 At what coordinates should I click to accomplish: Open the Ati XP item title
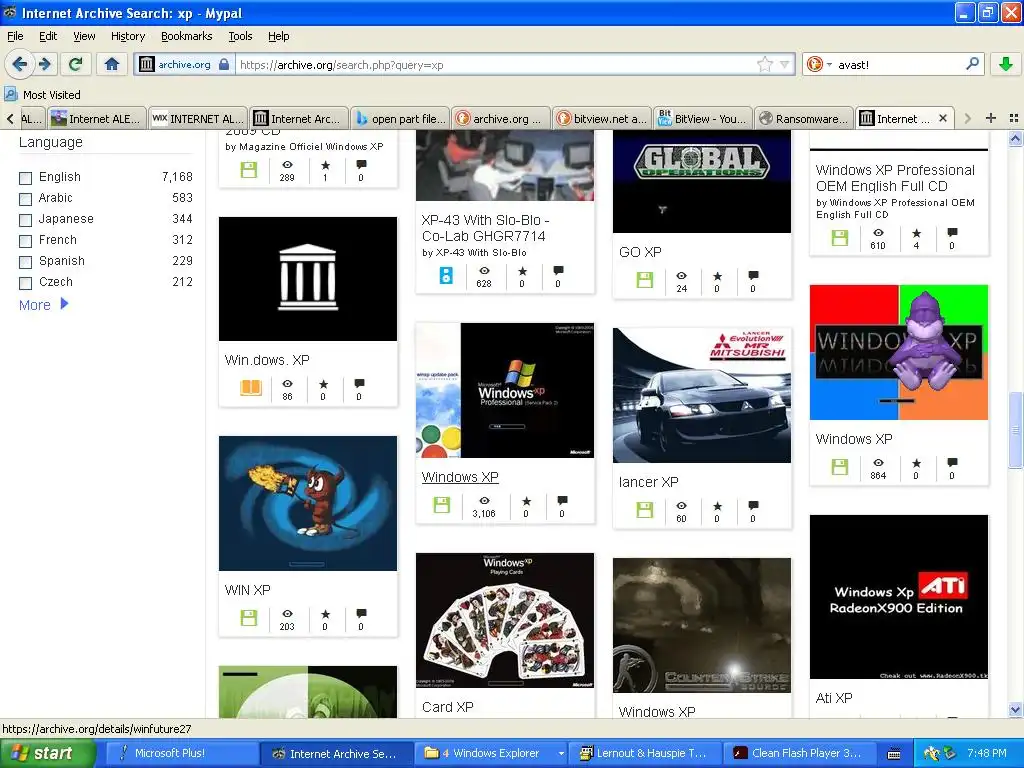pyautogui.click(x=834, y=697)
